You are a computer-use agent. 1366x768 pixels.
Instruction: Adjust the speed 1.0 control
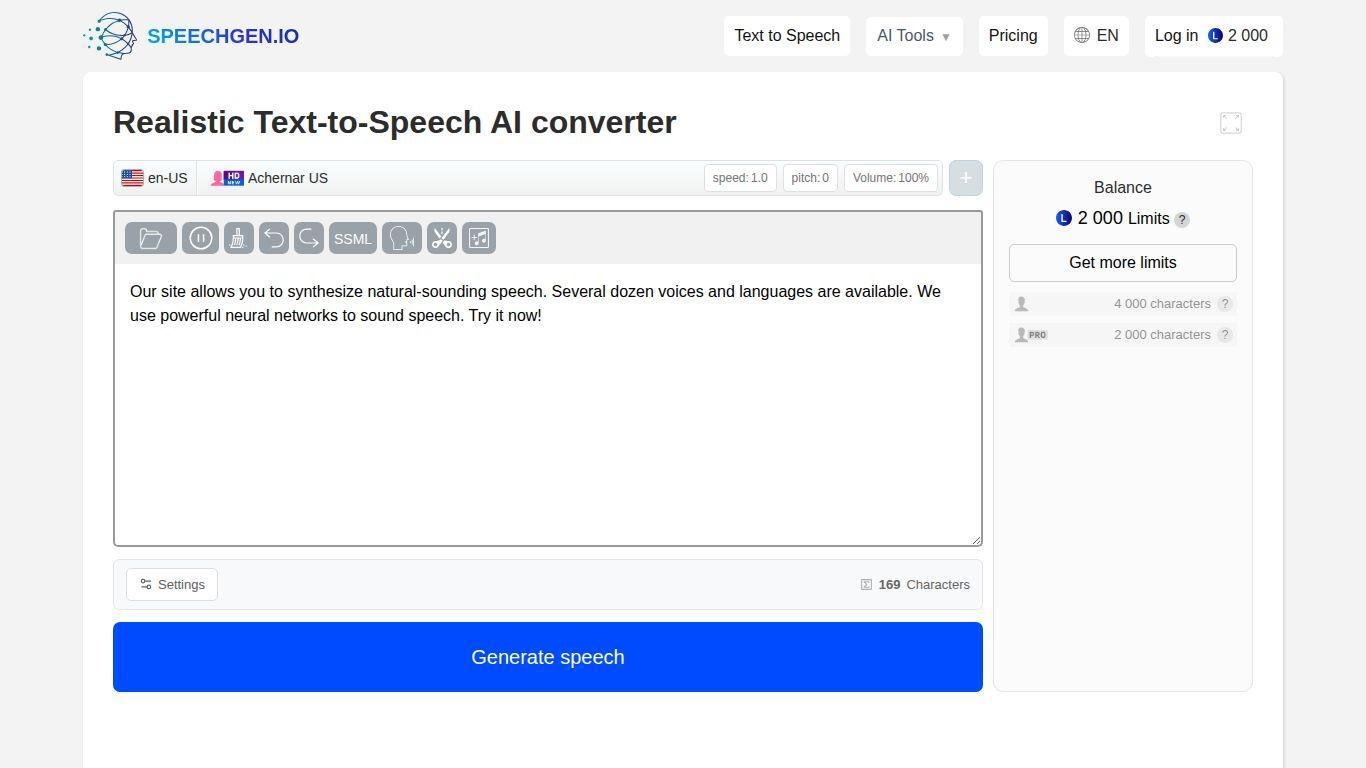coord(740,178)
